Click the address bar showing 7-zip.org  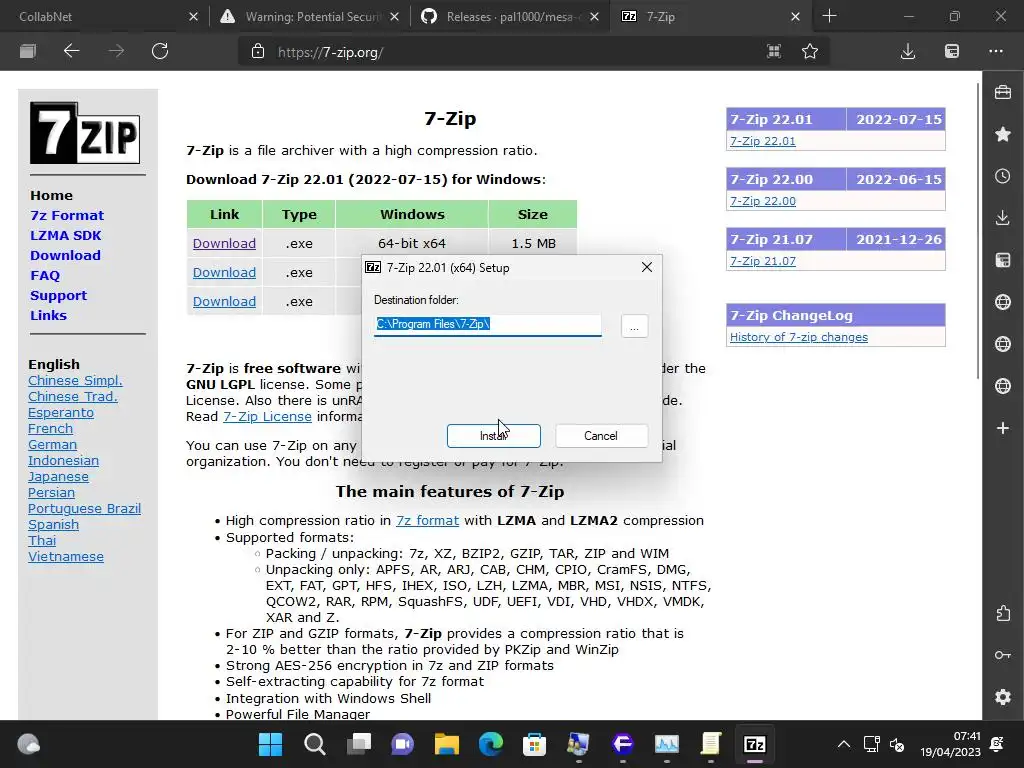509,52
